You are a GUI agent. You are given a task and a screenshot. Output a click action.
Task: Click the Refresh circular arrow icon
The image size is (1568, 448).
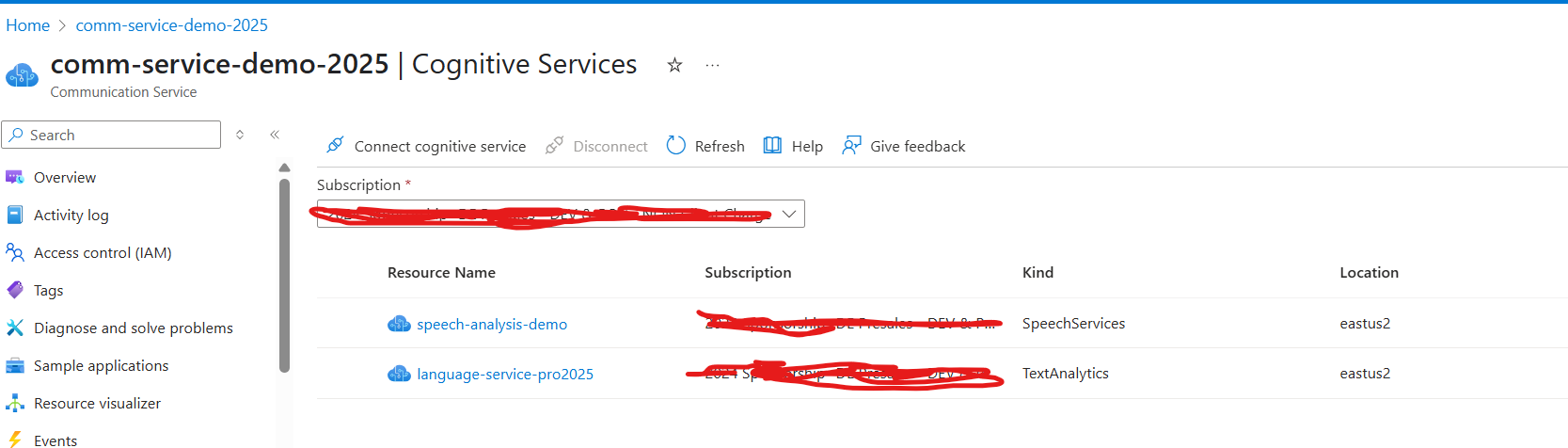coord(675,145)
